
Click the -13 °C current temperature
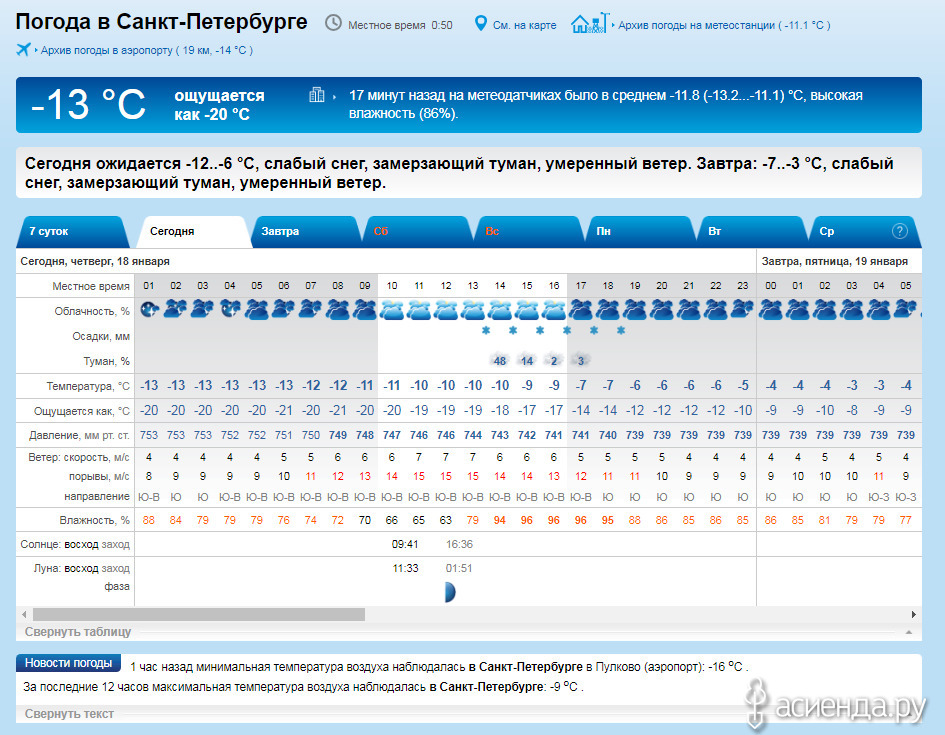coord(88,104)
